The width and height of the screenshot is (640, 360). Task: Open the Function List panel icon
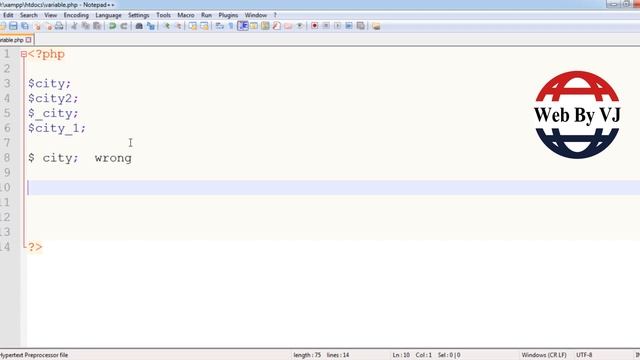276,26
